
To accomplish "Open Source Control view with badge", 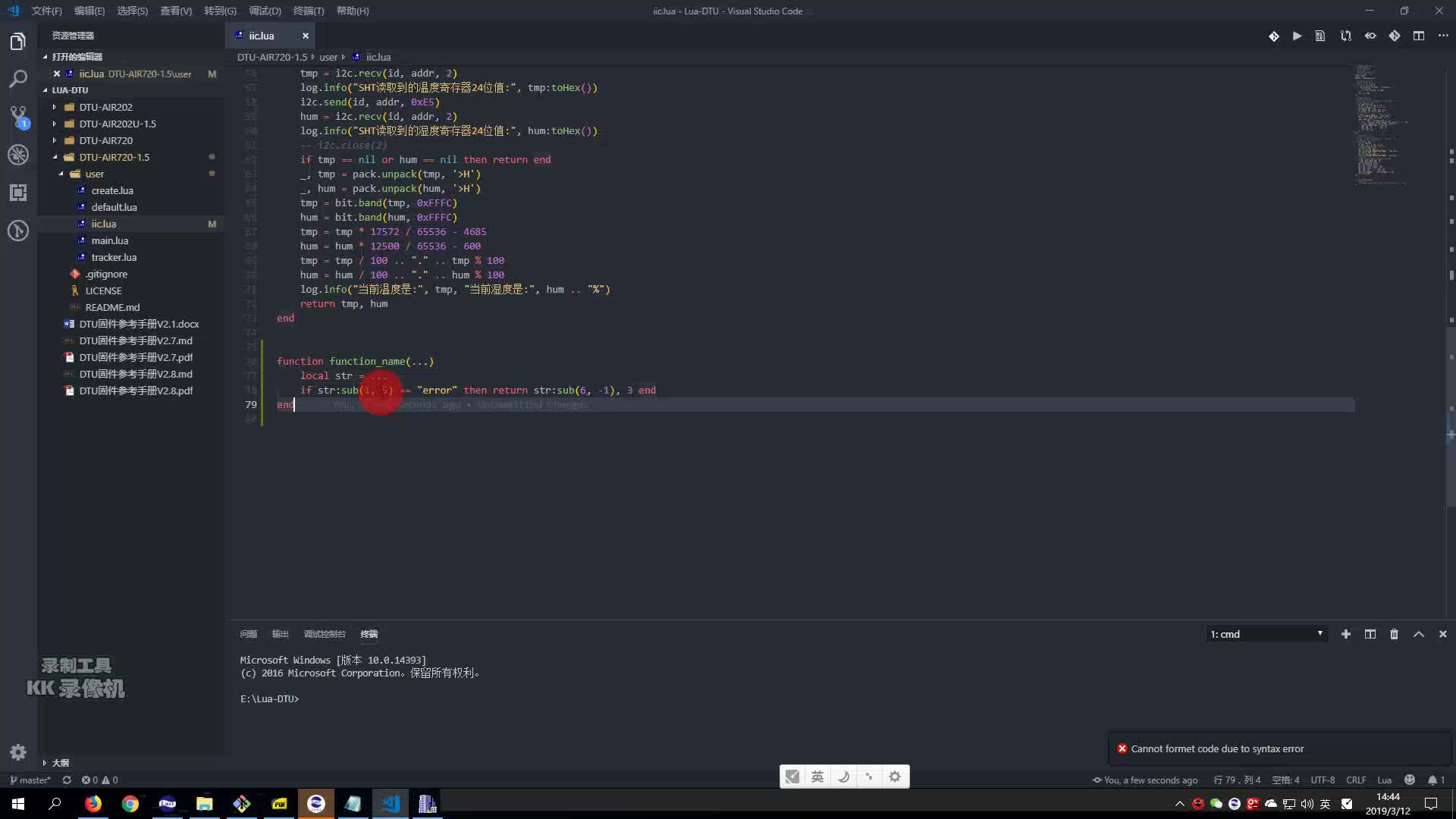I will click(x=18, y=117).
